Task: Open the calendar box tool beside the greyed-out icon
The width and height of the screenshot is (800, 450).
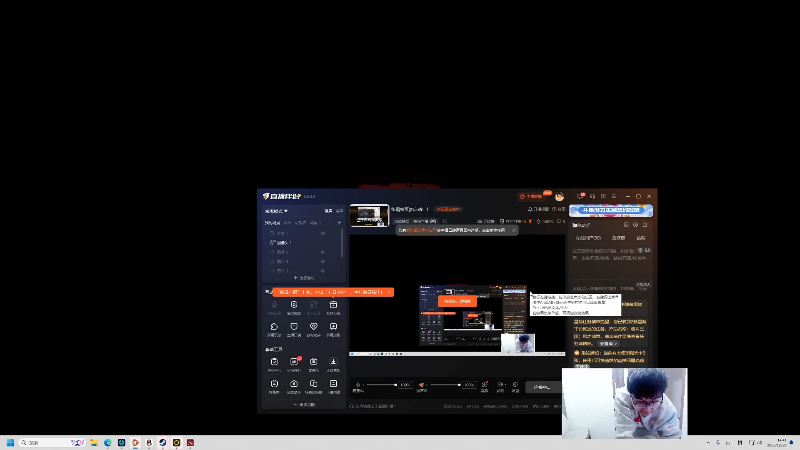Action: point(333,305)
